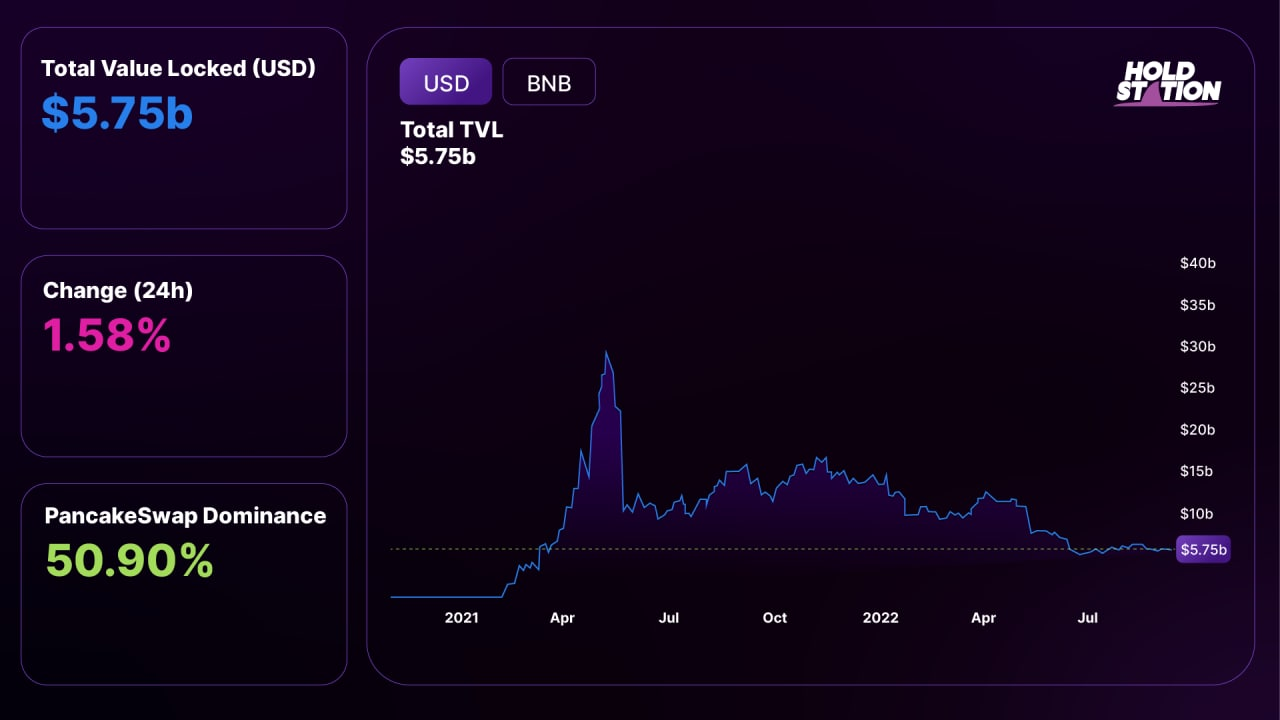This screenshot has height=720, width=1280.
Task: Click the Total TVL chart title
Action: tap(452, 130)
